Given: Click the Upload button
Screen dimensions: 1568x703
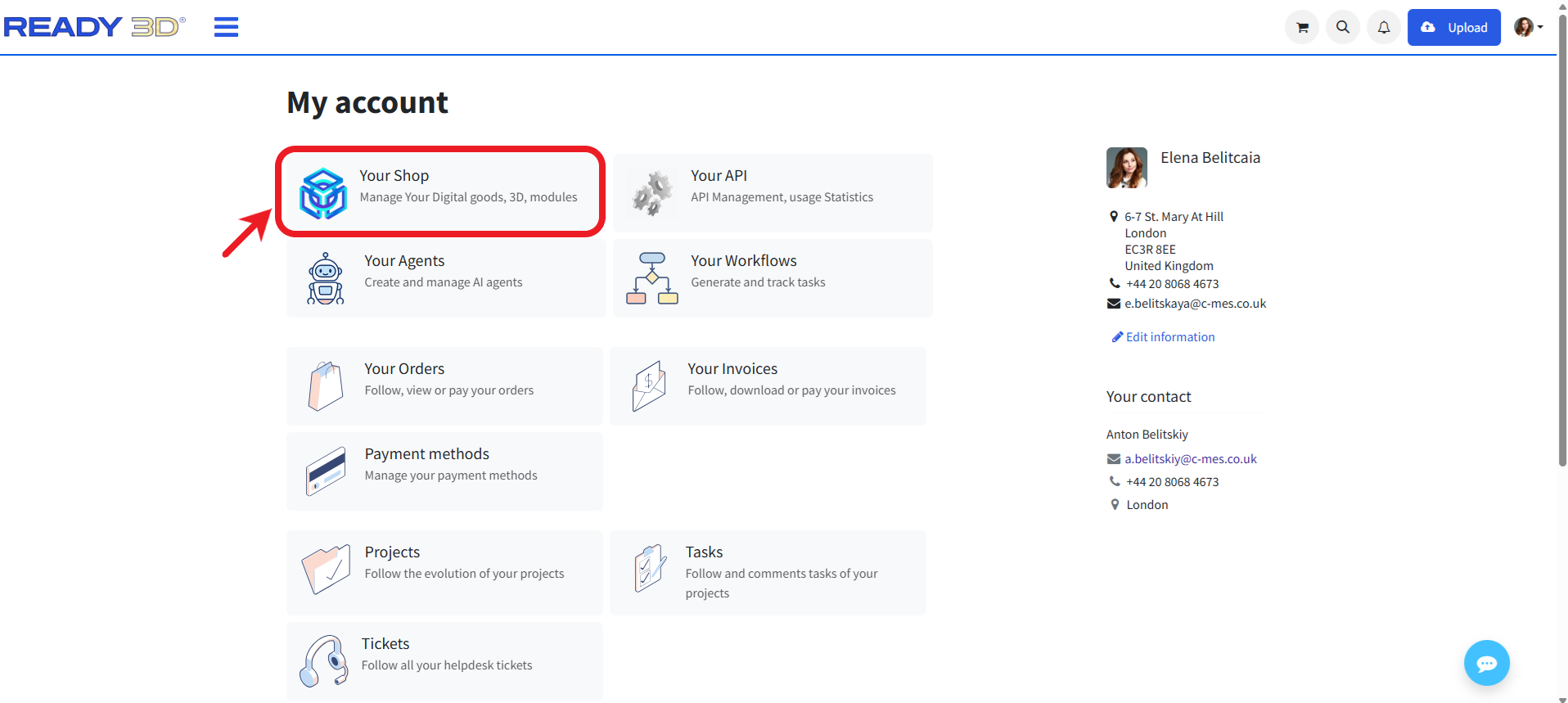Looking at the screenshot, I should click(x=1454, y=27).
